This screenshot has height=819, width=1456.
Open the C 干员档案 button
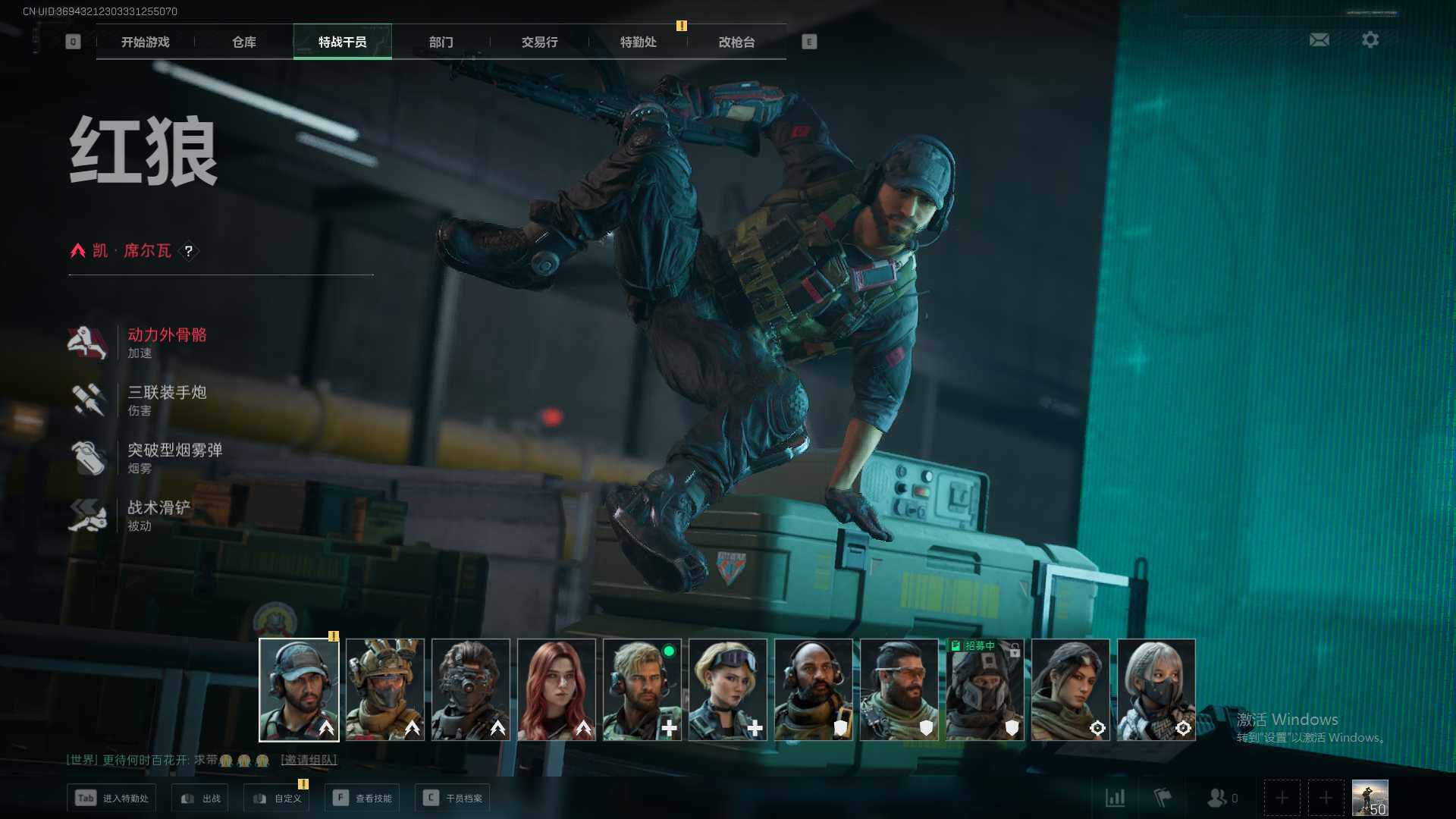(x=453, y=798)
